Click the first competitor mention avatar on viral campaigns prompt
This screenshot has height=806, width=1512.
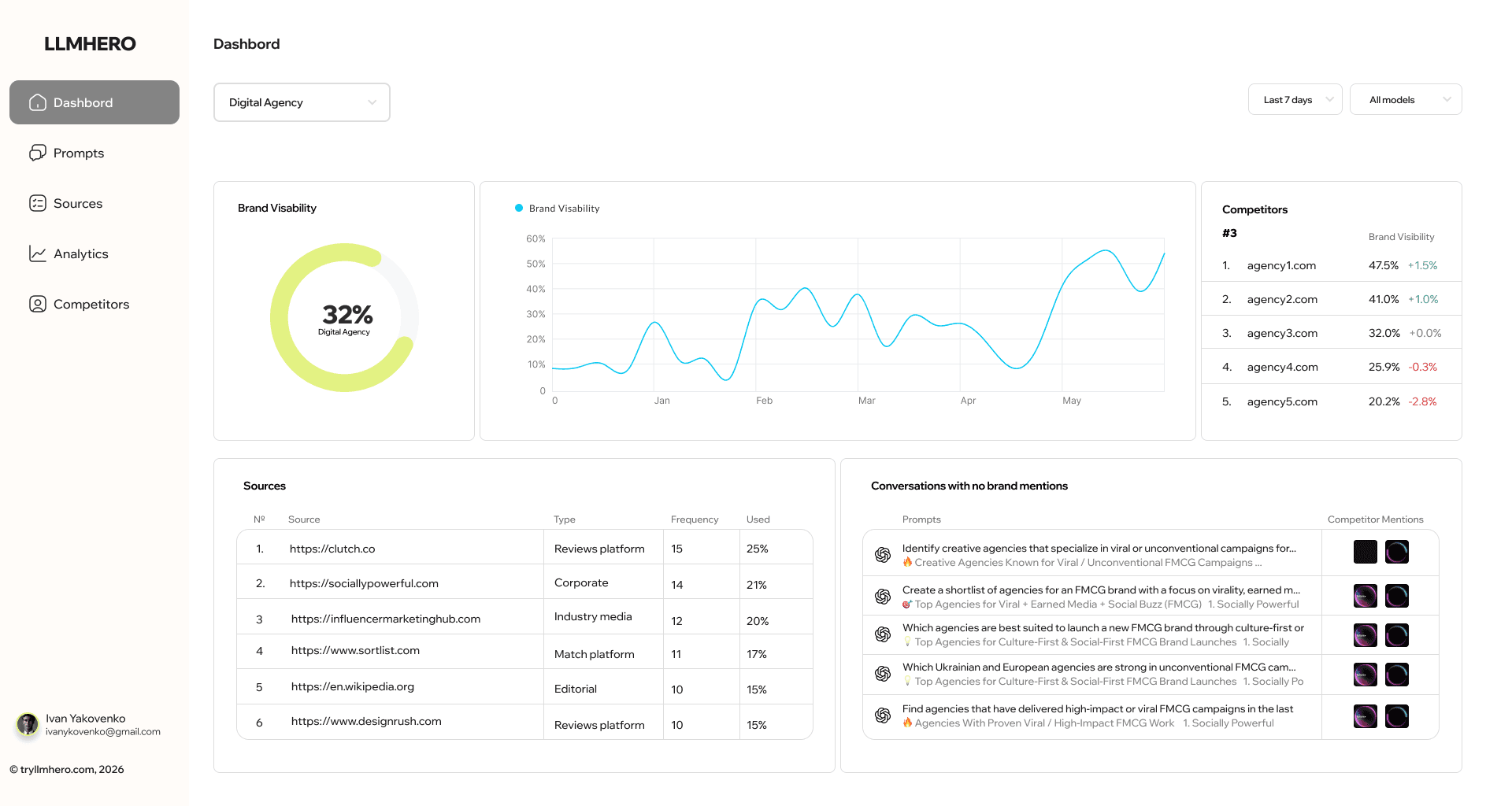point(1365,552)
